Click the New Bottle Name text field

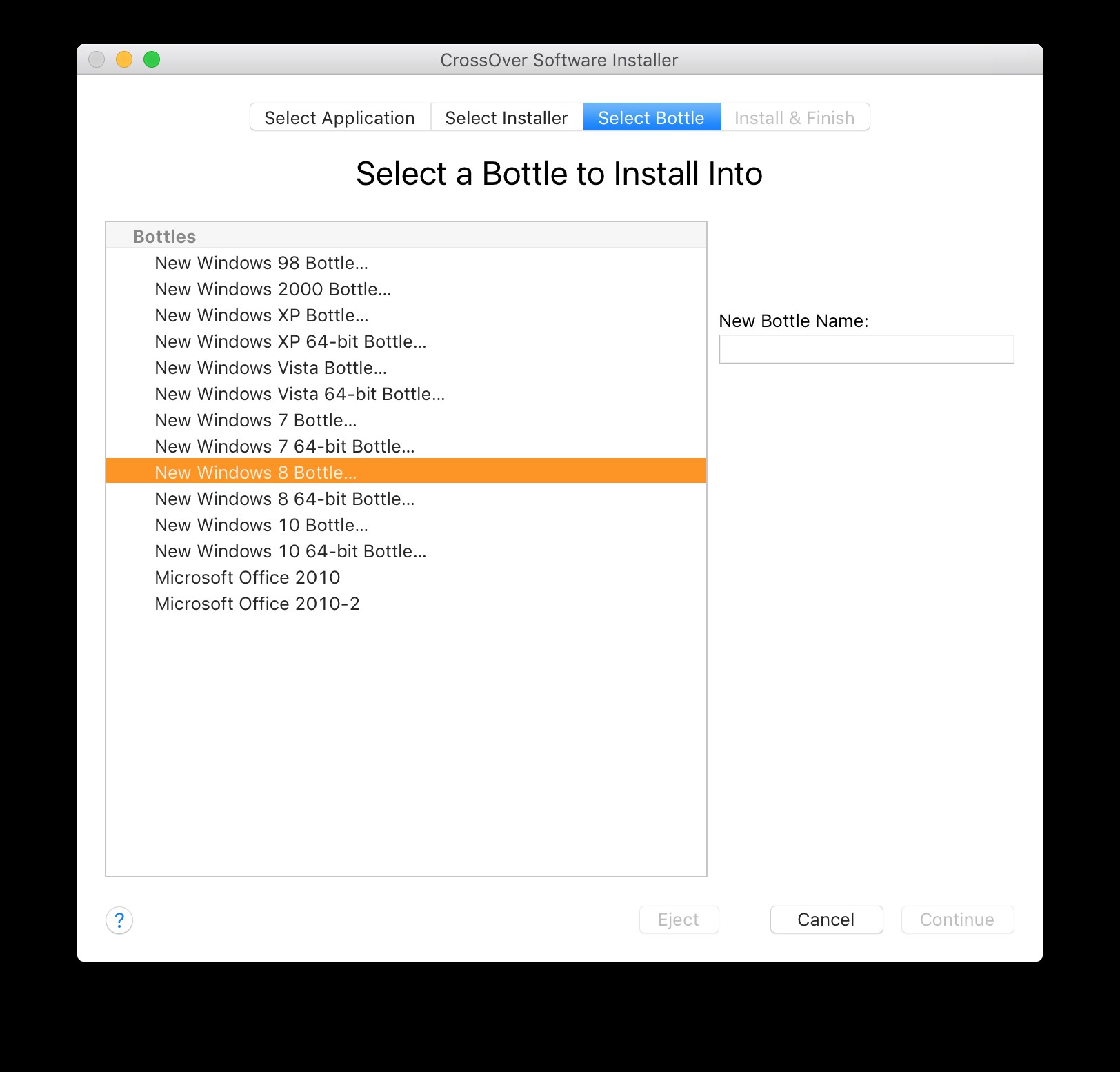[866, 349]
